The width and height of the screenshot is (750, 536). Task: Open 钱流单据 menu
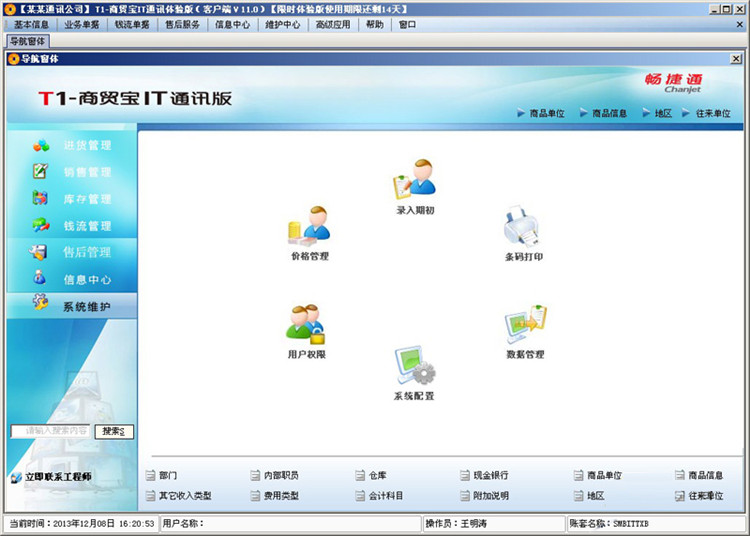click(132, 24)
